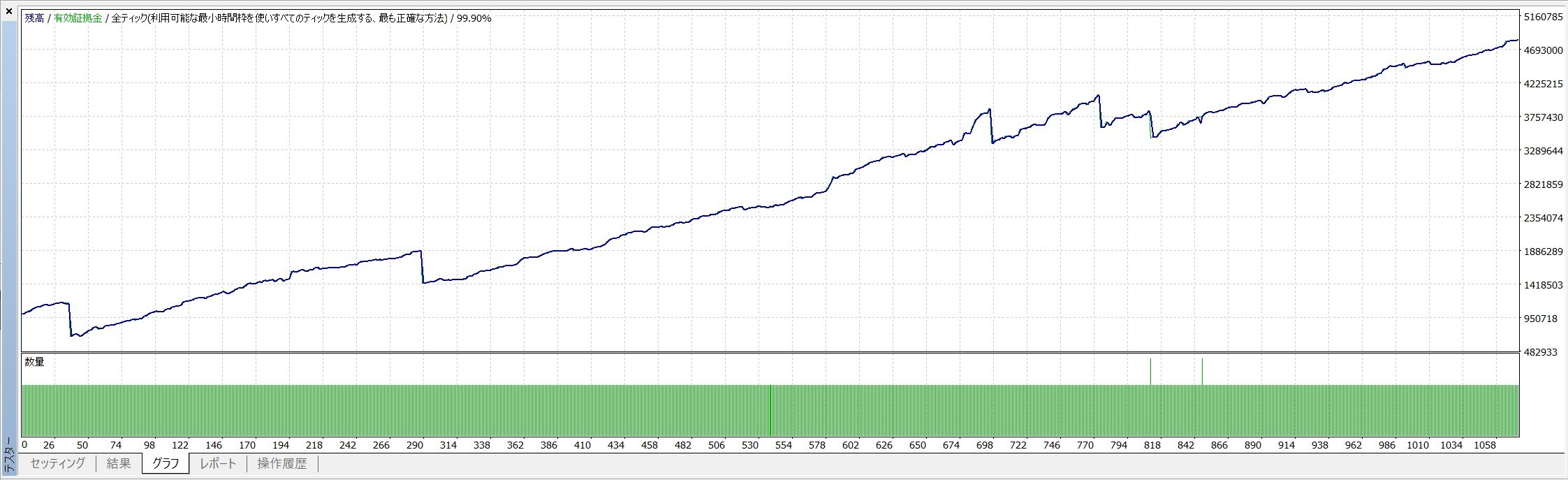
Task: Click the 554 label on the trade axis
Action: tap(783, 445)
